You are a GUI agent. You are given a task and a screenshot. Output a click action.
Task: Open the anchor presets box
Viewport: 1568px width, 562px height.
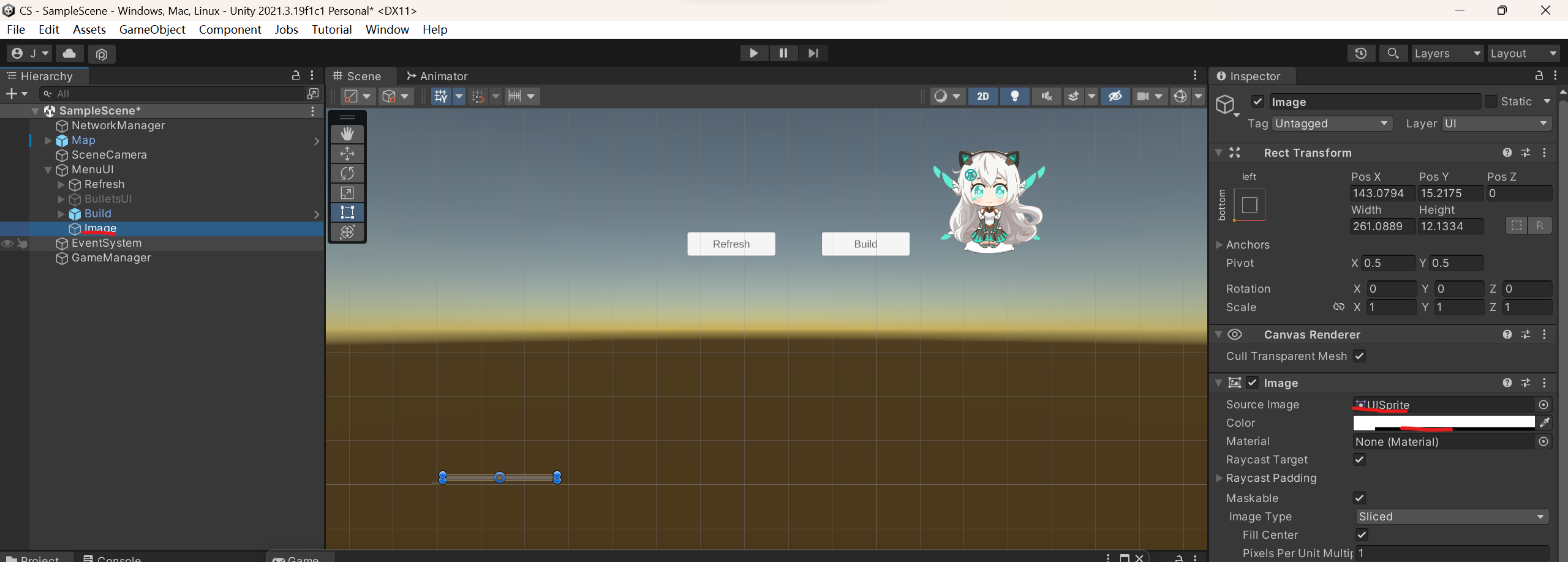click(x=1249, y=205)
